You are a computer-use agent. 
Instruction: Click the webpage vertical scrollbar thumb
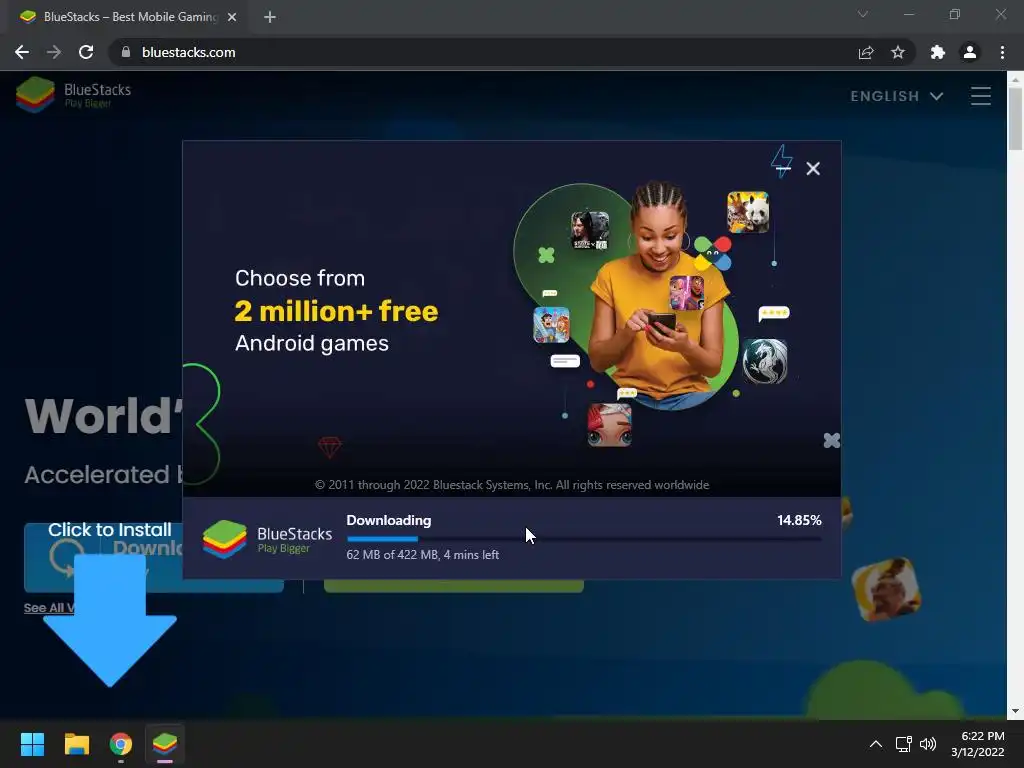pyautogui.click(x=1015, y=118)
